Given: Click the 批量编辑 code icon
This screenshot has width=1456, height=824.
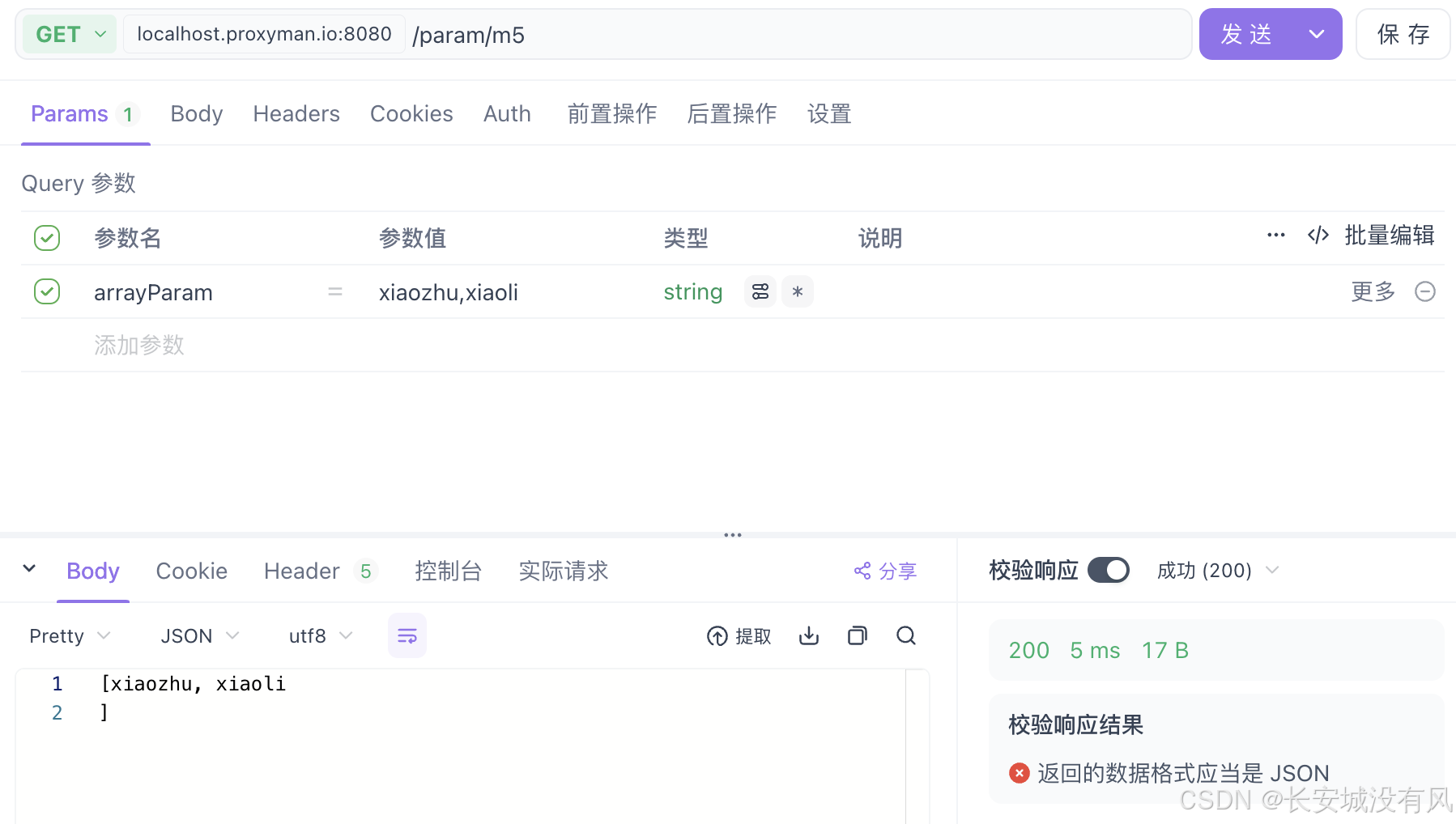Looking at the screenshot, I should click(x=1318, y=235).
